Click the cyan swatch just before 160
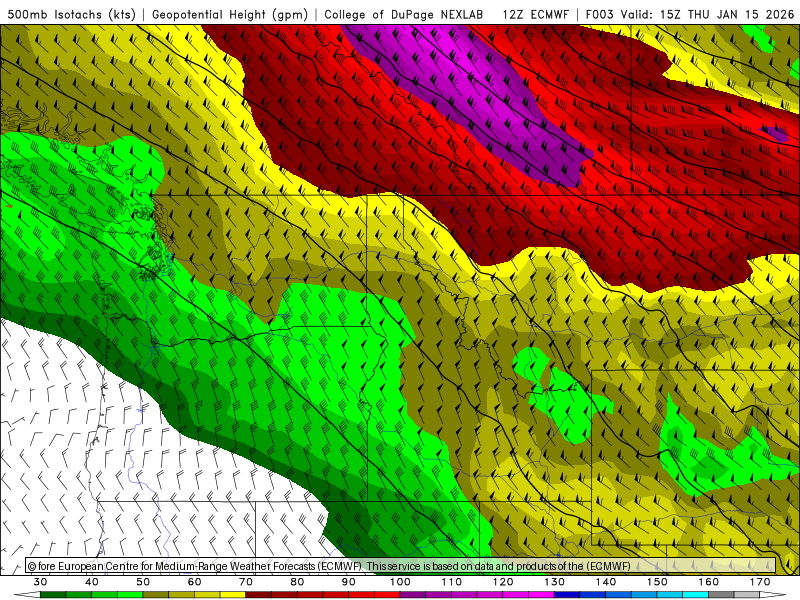 tap(696, 595)
